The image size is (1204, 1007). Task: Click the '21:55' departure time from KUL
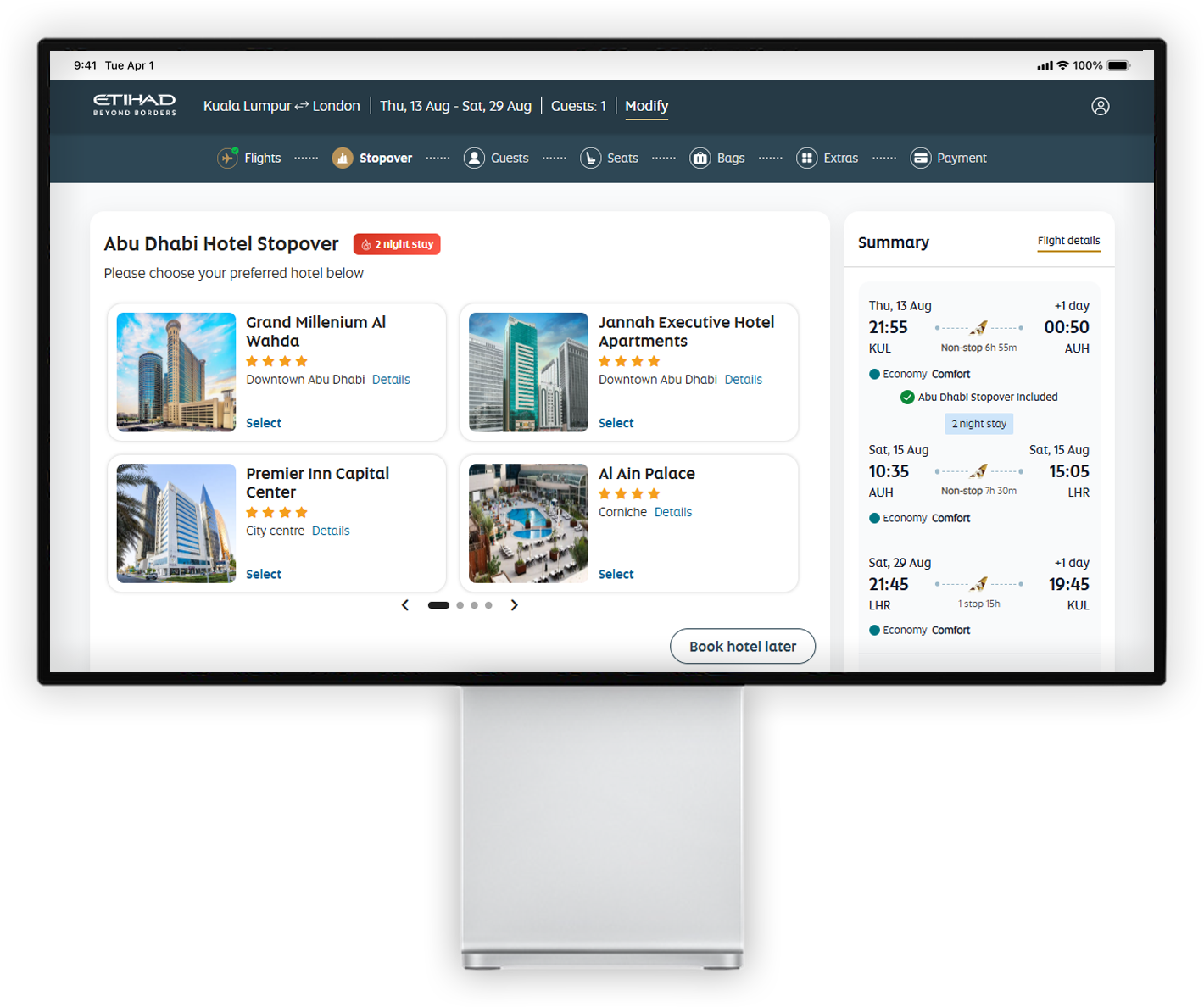coord(888,327)
